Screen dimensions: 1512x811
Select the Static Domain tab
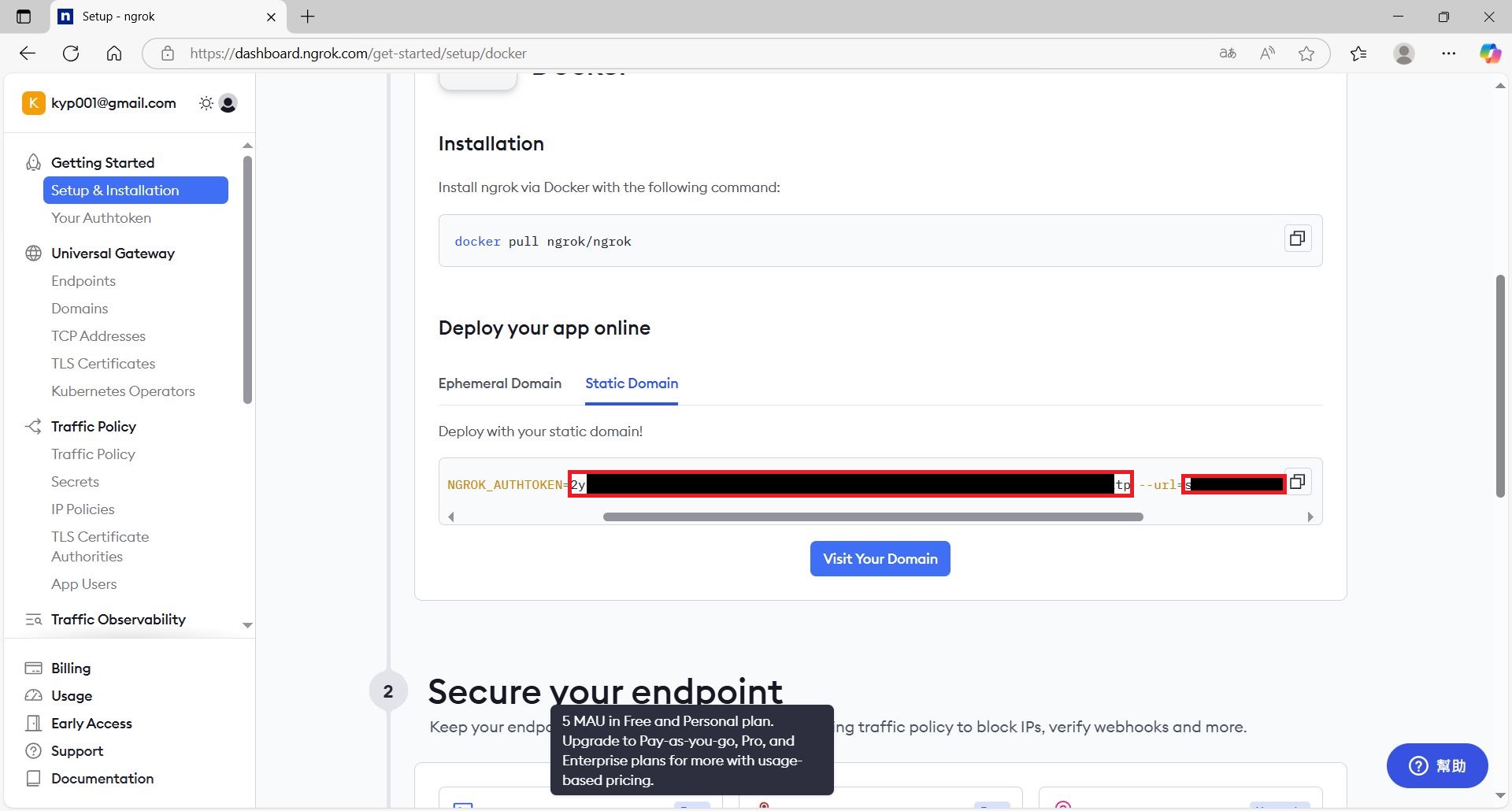(x=631, y=383)
